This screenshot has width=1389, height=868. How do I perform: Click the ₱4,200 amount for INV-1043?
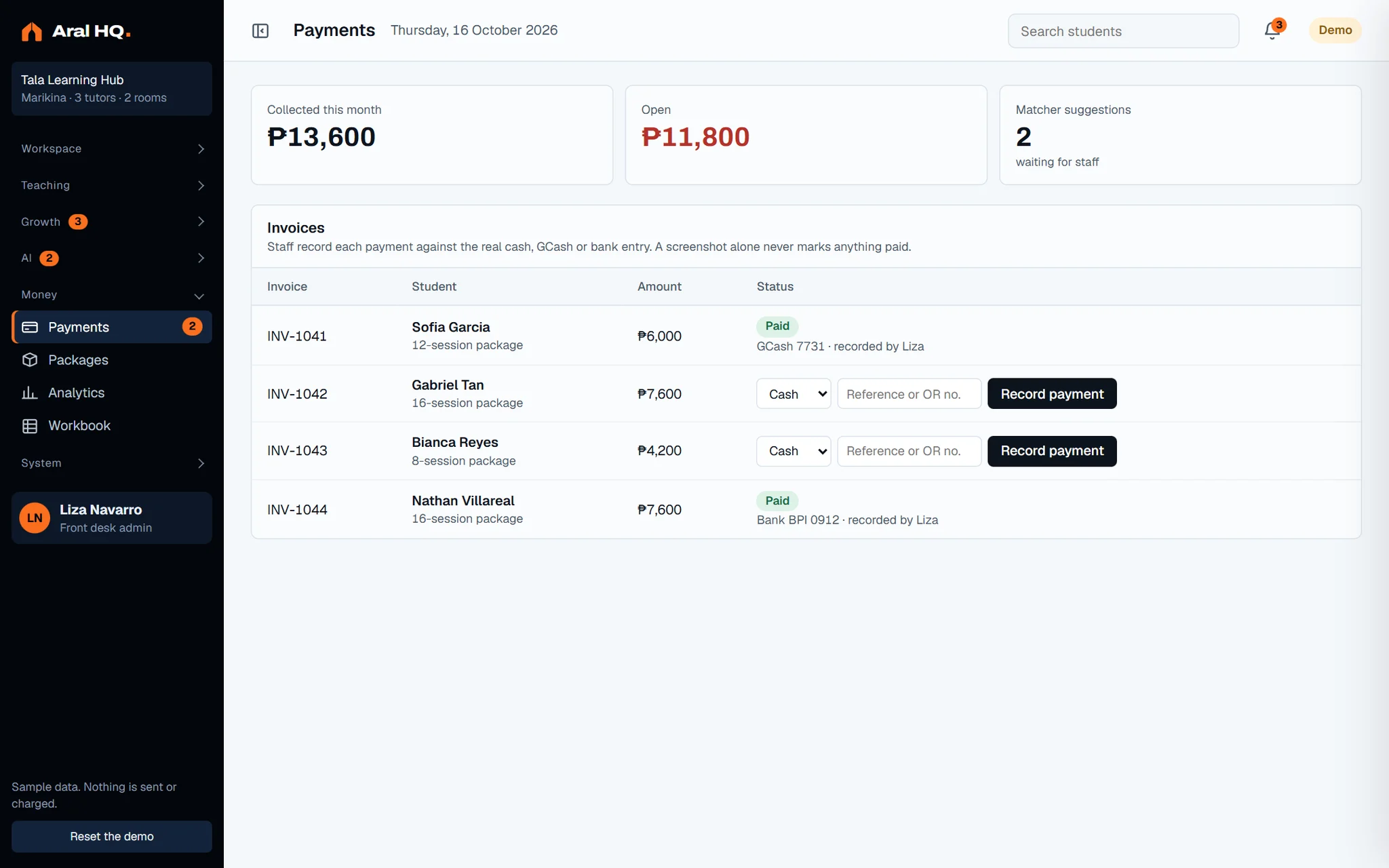[x=659, y=451]
